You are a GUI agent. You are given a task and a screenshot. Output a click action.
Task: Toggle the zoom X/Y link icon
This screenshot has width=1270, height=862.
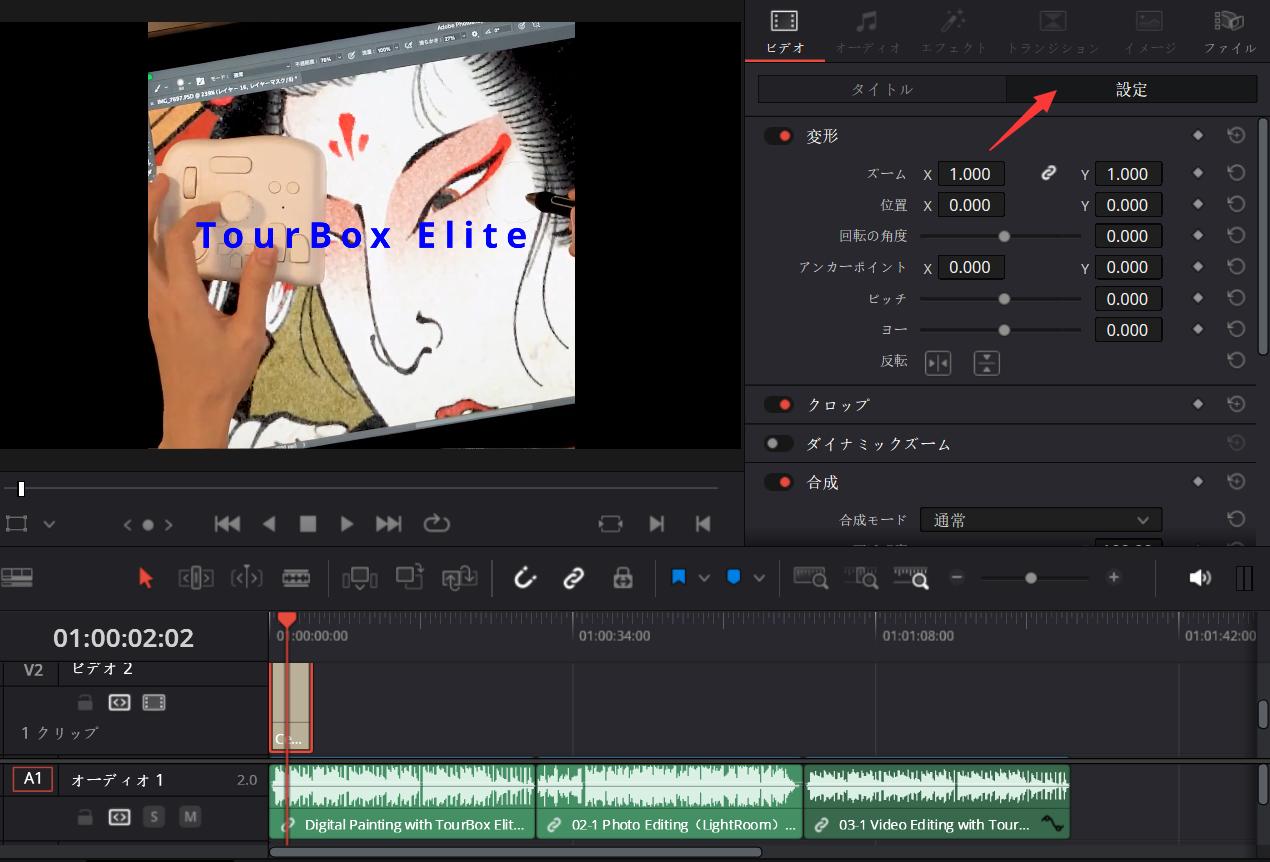coord(1048,174)
